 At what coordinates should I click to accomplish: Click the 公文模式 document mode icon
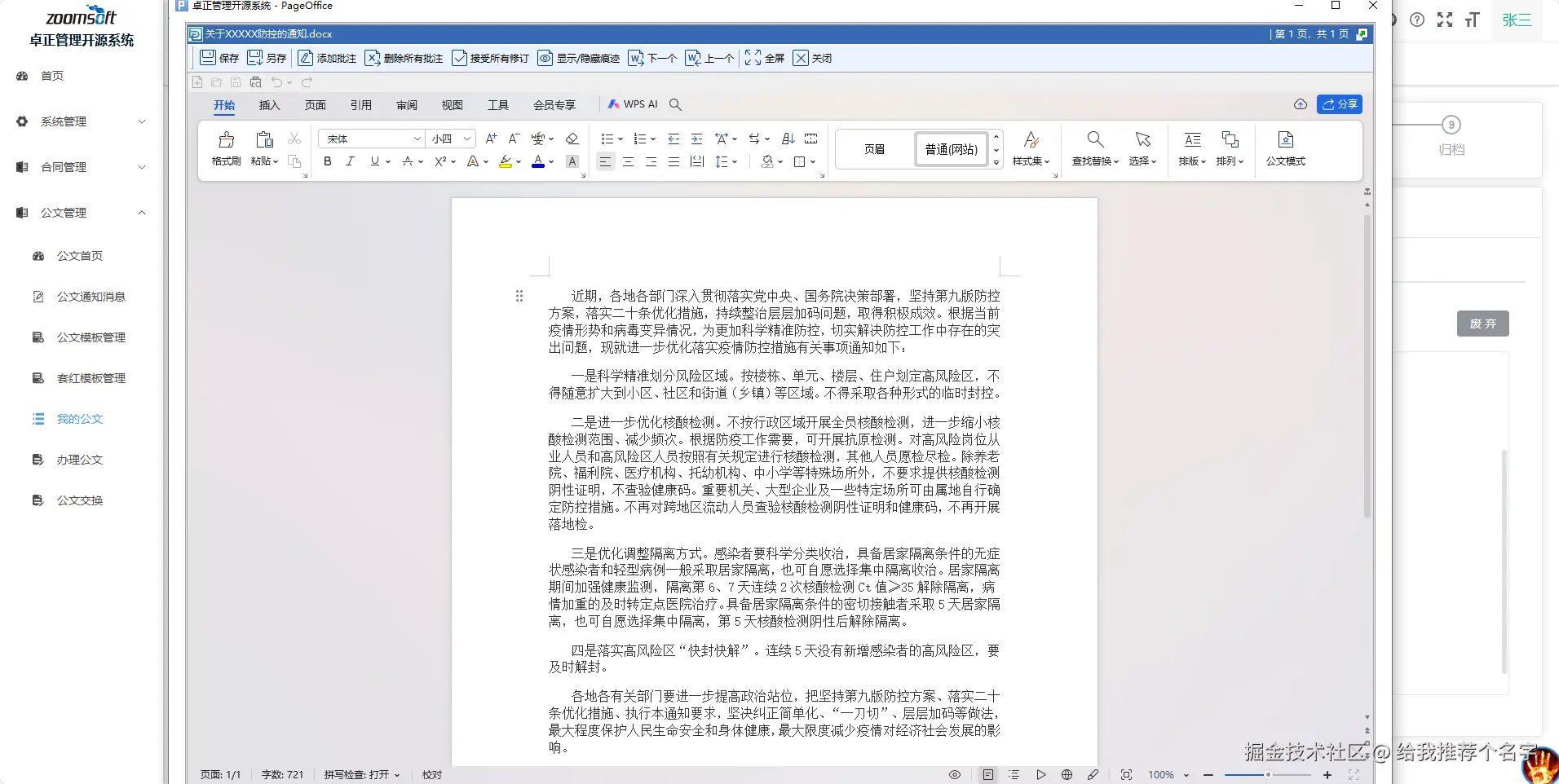(x=1285, y=140)
